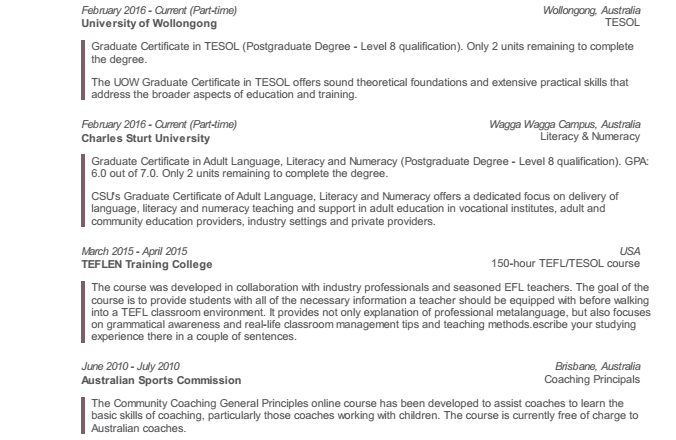
Task: Click the March 2015 - April 2015 date
Action: coord(134,251)
